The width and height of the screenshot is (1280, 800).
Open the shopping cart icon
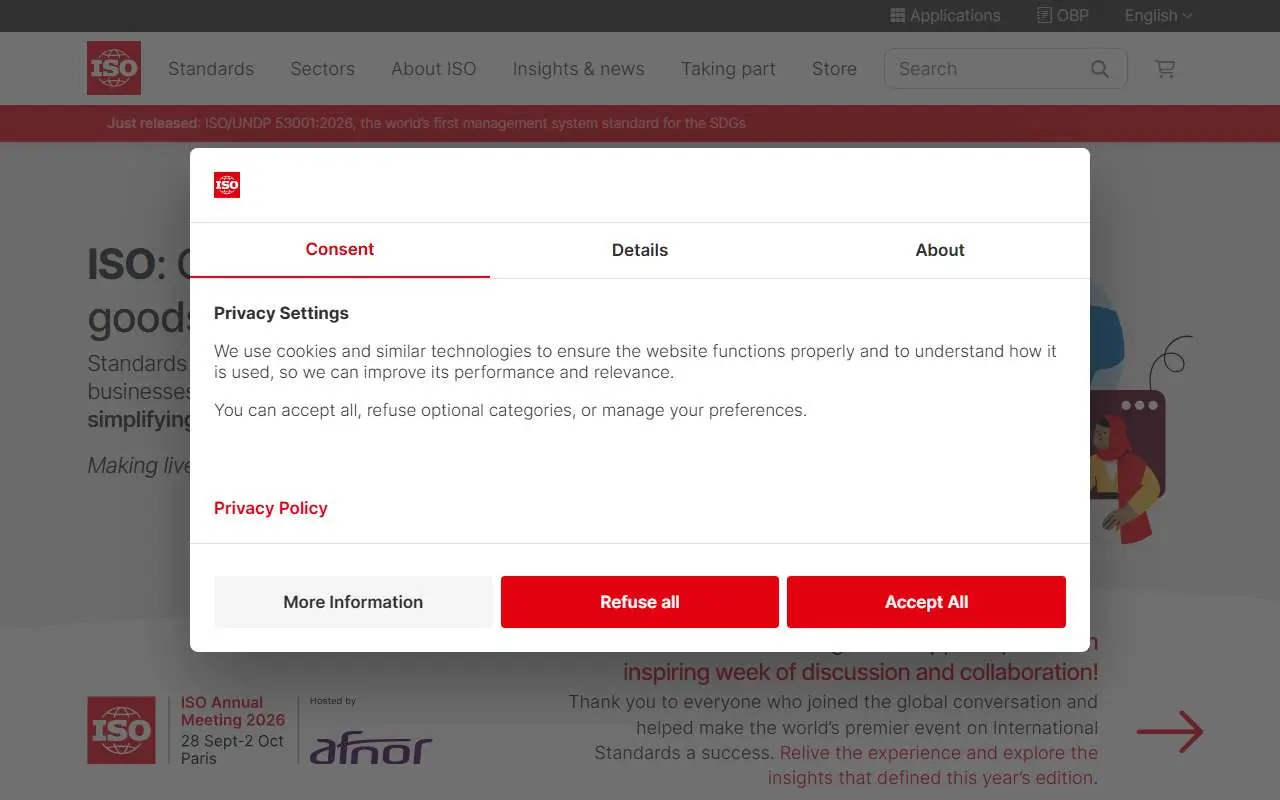[1164, 69]
